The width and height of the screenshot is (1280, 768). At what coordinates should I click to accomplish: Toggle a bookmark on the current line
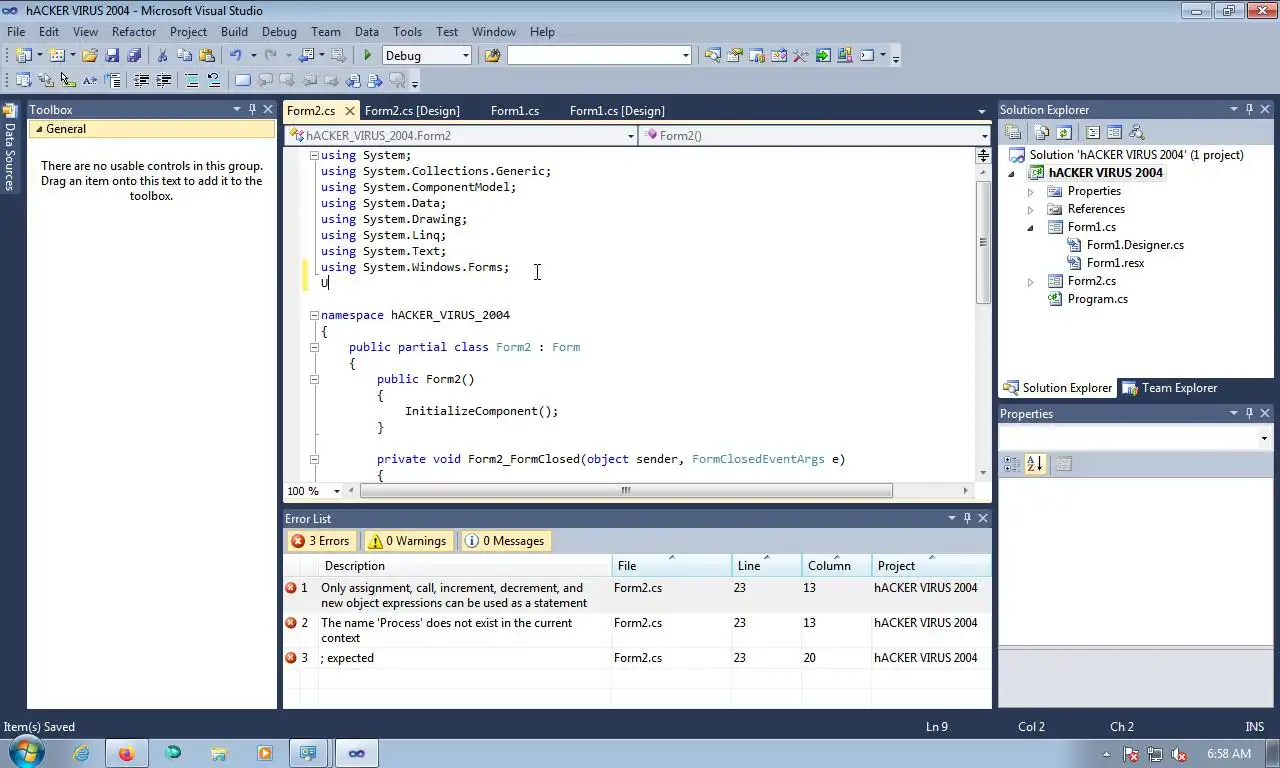[242, 81]
